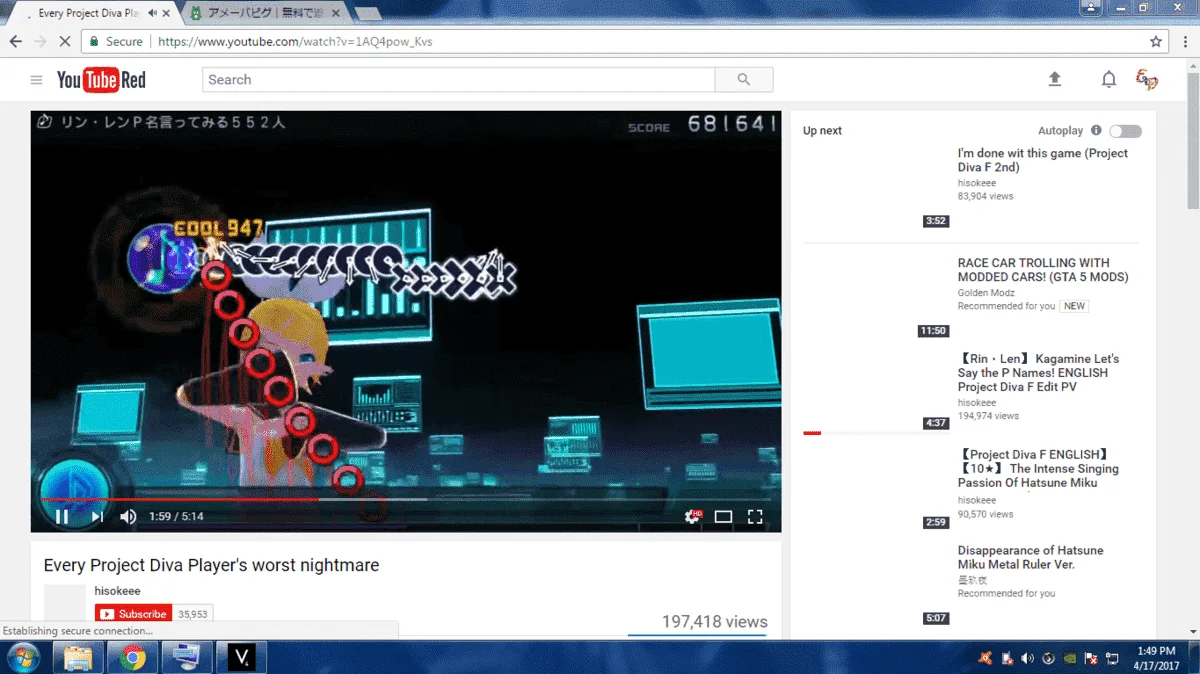
Task: Pause the video
Action: pos(62,517)
